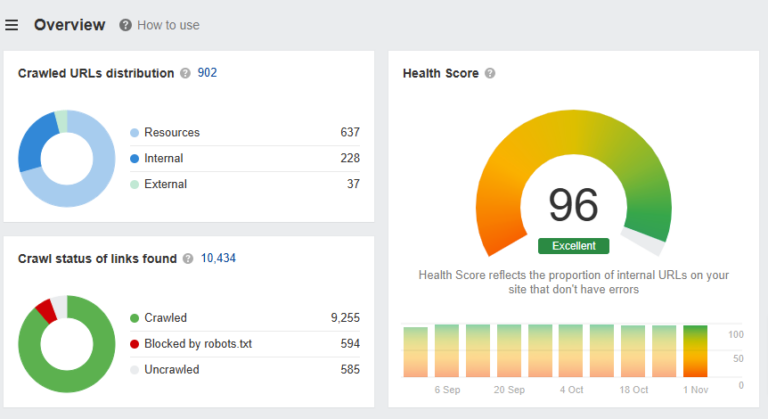Click the red Blocked by robots.txt dot
This screenshot has width=768, height=419.
click(135, 344)
